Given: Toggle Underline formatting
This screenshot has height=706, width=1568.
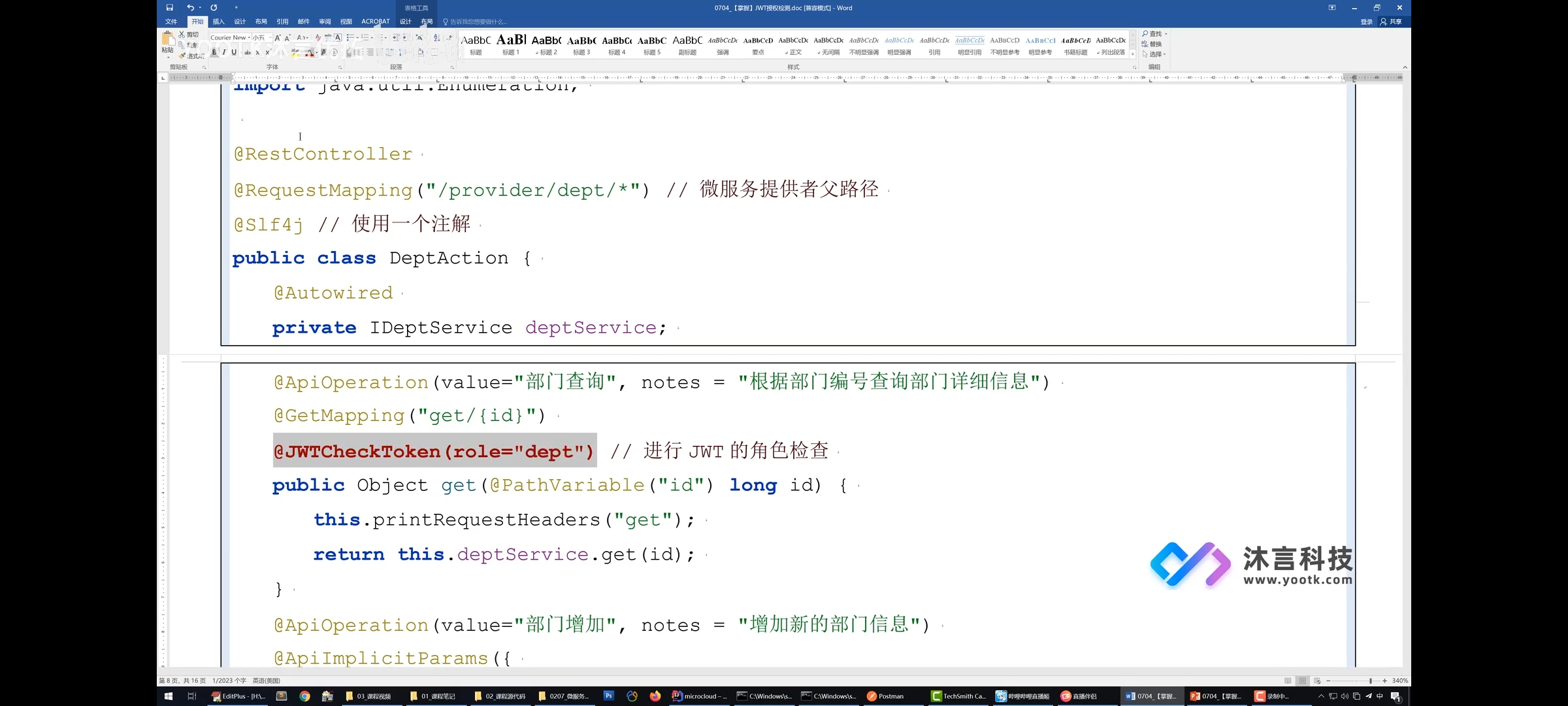Looking at the screenshot, I should click(234, 52).
